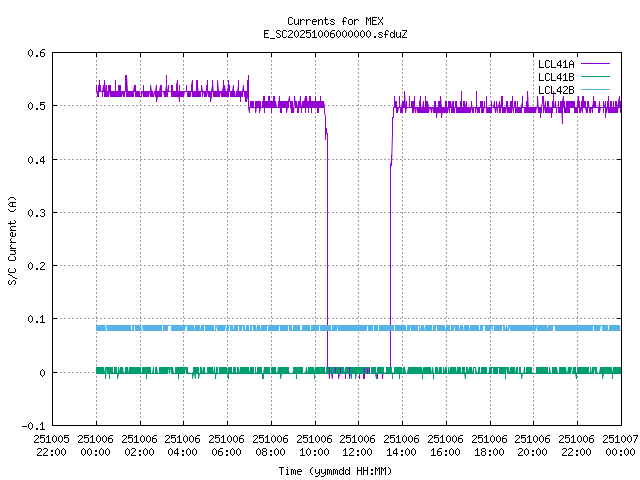Click the purple LCL41A vertical drop to zero
This screenshot has width=640, height=480.
click(x=328, y=250)
